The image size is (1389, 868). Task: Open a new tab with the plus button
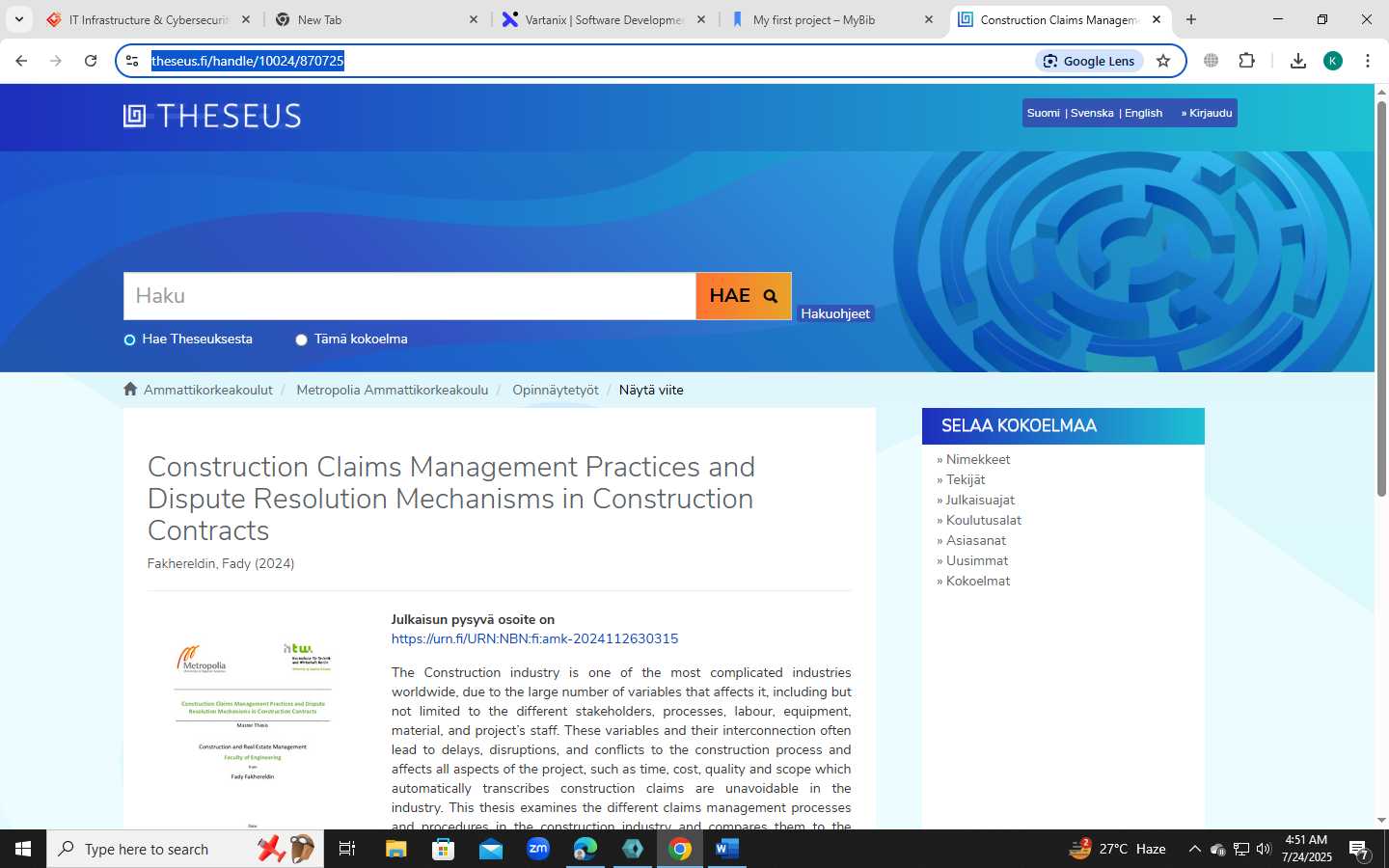[x=1191, y=19]
